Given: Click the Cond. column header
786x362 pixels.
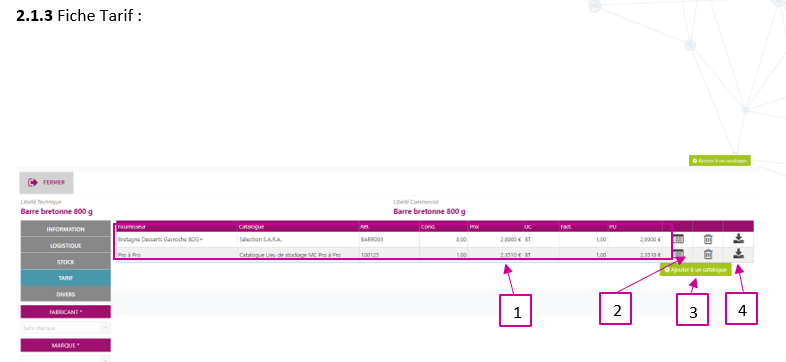Looking at the screenshot, I should (444, 227).
